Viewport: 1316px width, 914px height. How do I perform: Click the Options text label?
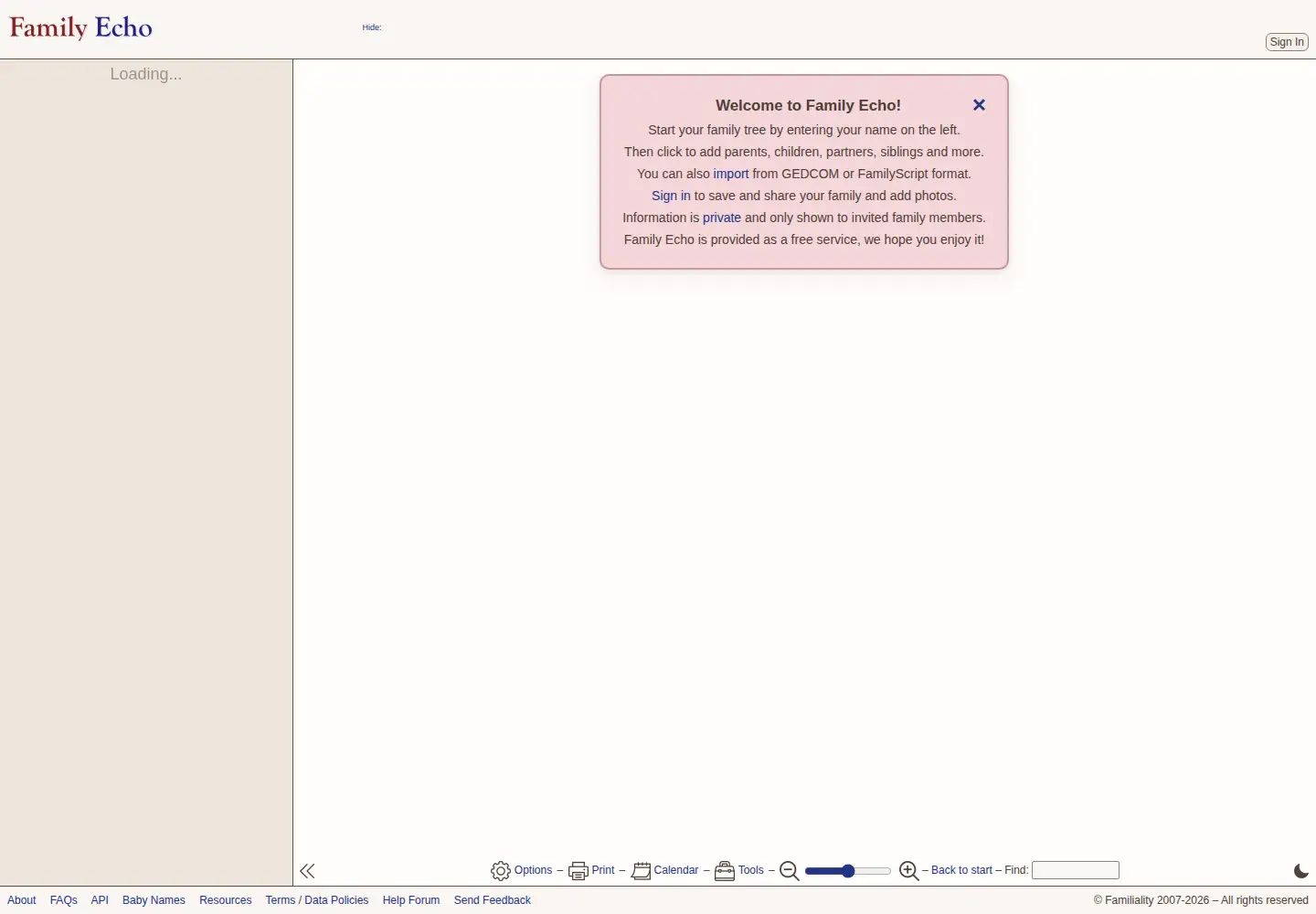pos(533,870)
